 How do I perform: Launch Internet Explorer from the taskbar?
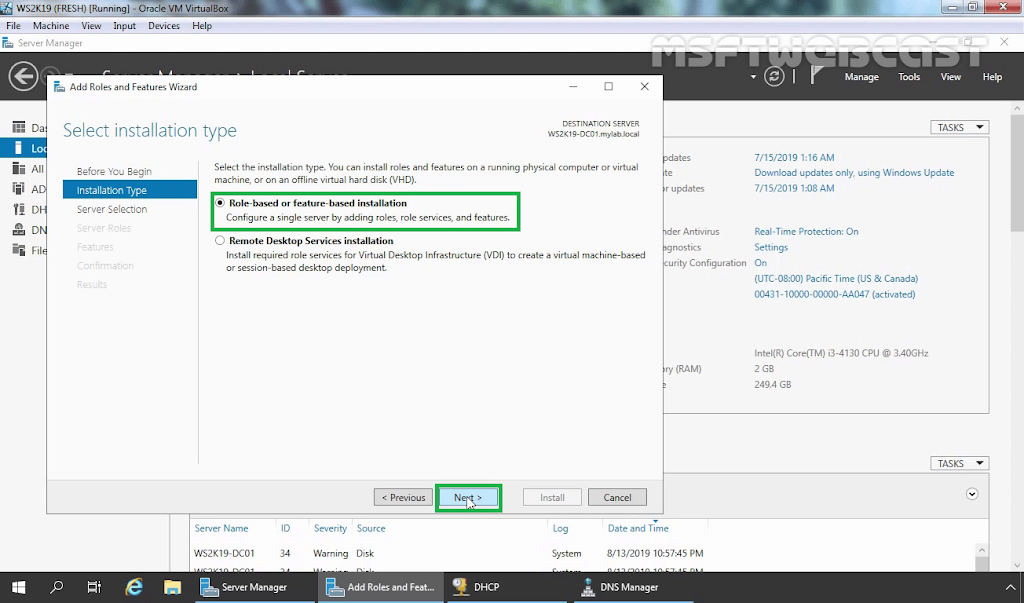(134, 587)
